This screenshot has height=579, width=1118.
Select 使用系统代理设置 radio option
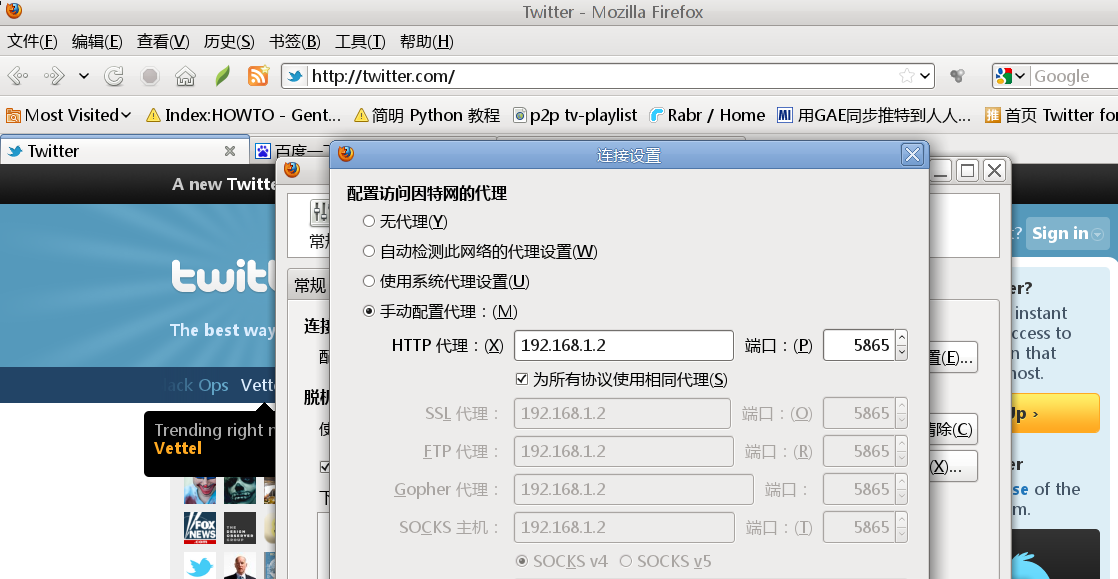[369, 281]
